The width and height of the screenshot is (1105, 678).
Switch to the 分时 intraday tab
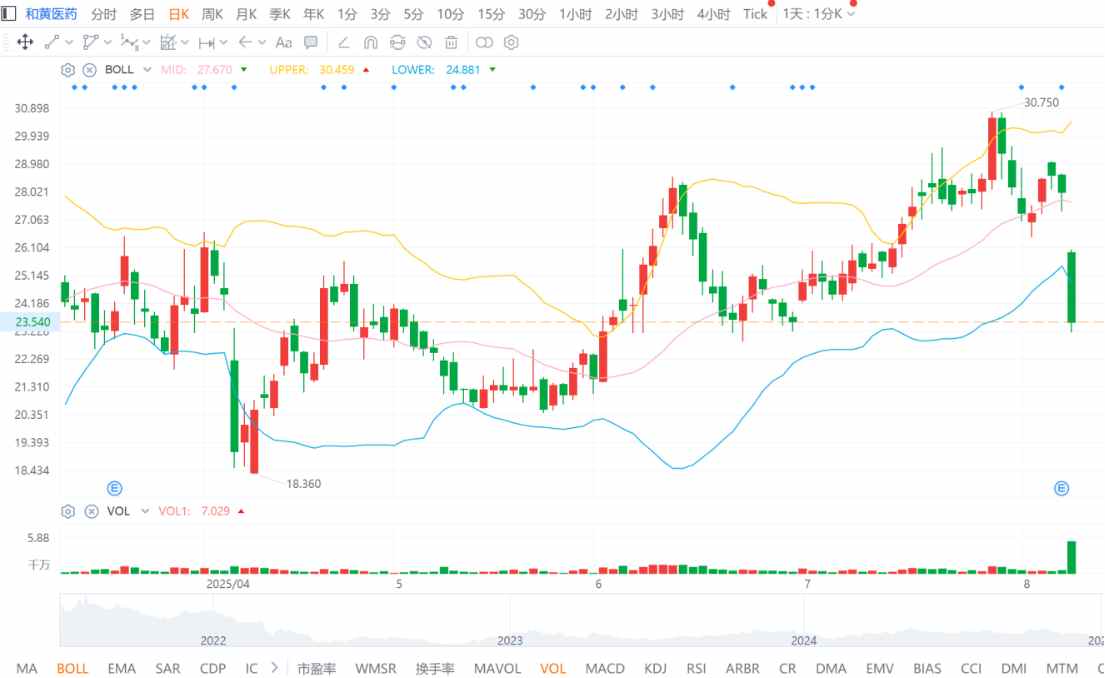[103, 14]
